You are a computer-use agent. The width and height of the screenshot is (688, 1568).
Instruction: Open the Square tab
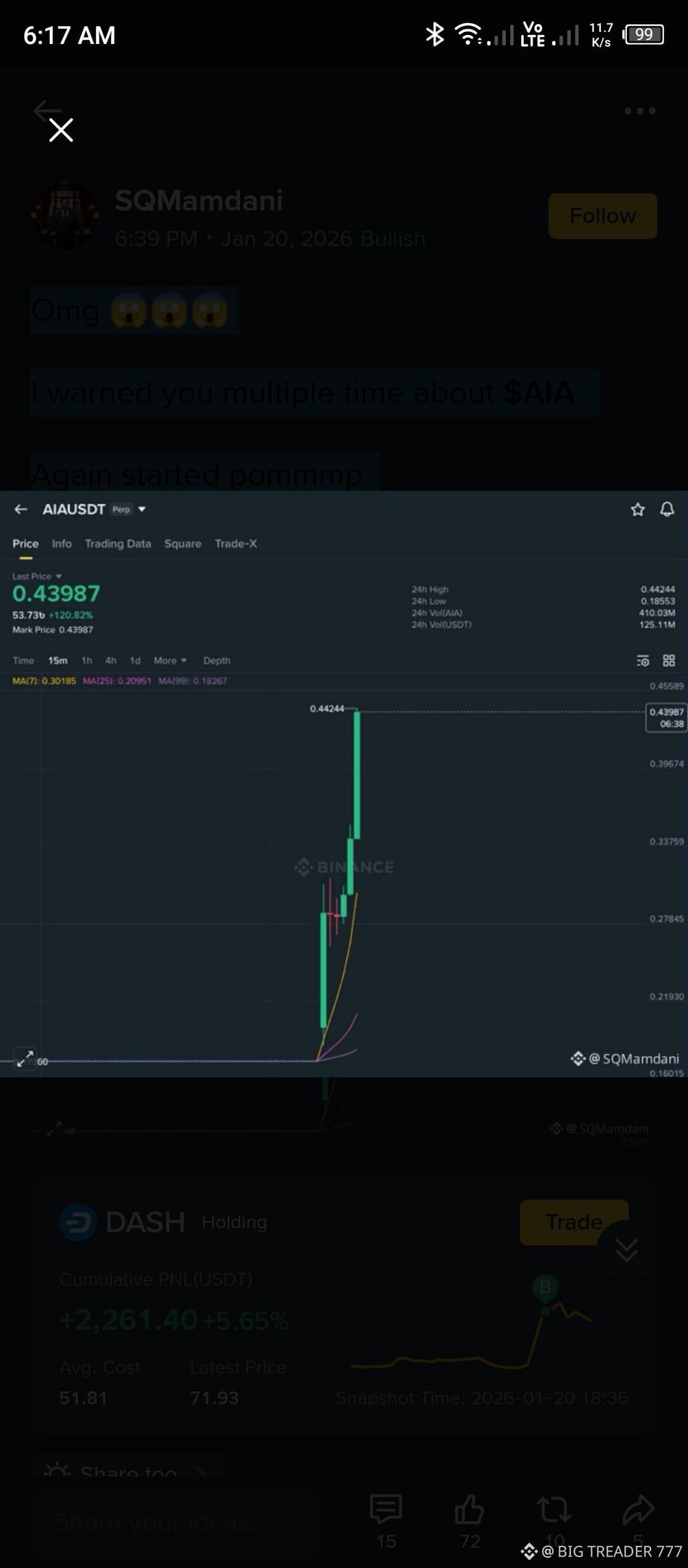183,544
